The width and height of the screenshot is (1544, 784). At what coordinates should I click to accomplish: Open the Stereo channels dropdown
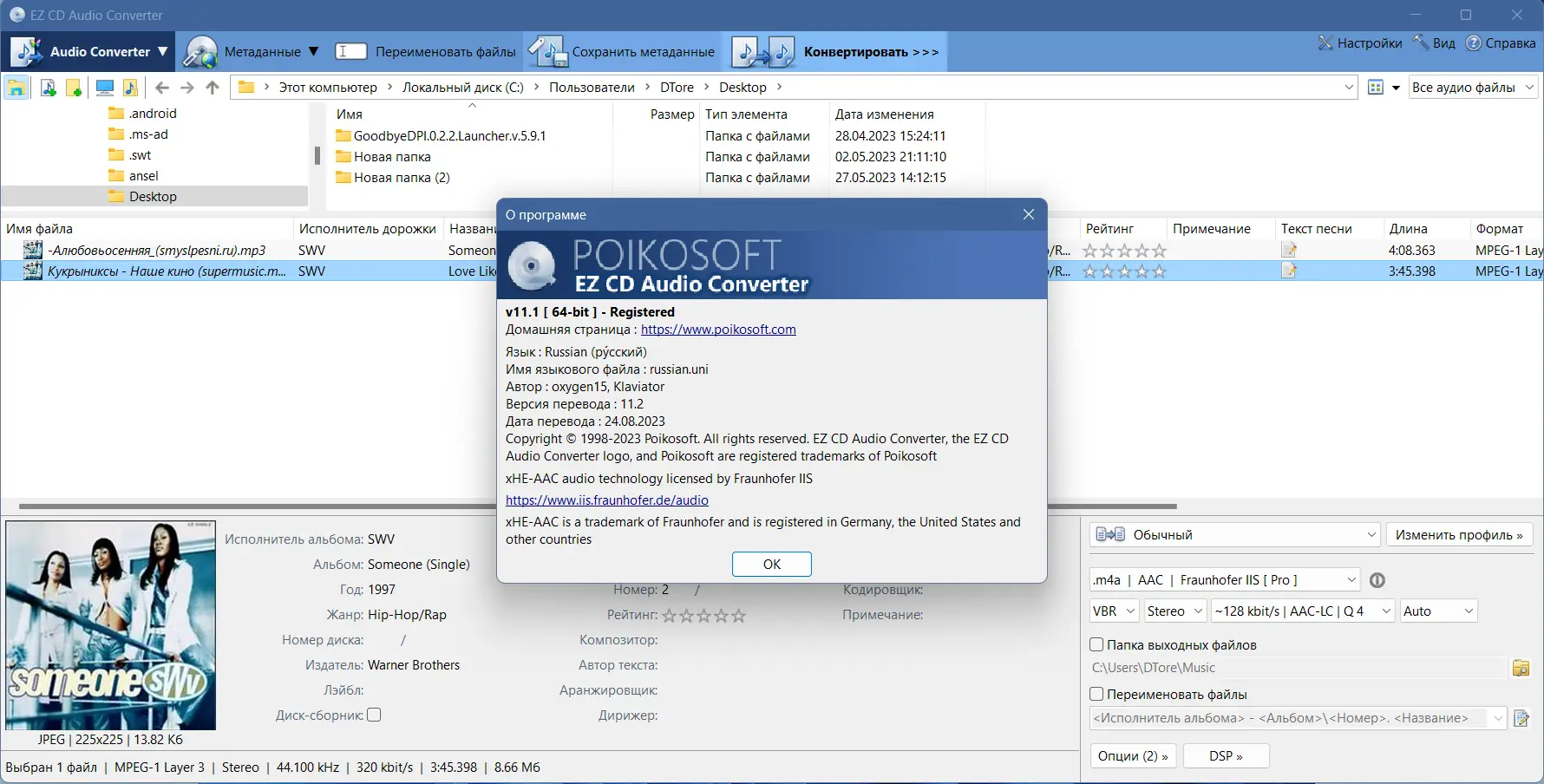(x=1174, y=611)
